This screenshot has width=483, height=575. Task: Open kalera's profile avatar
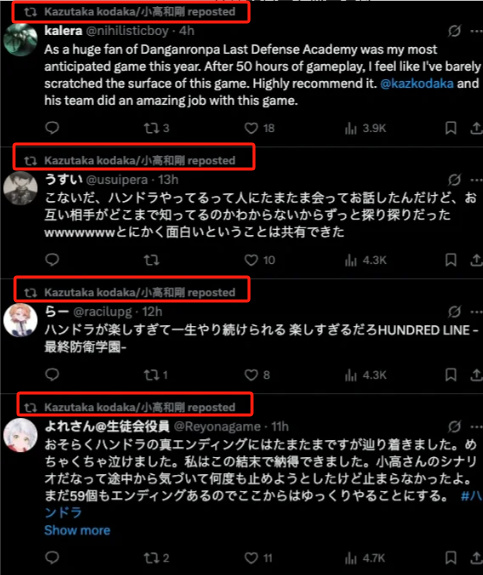21,40
